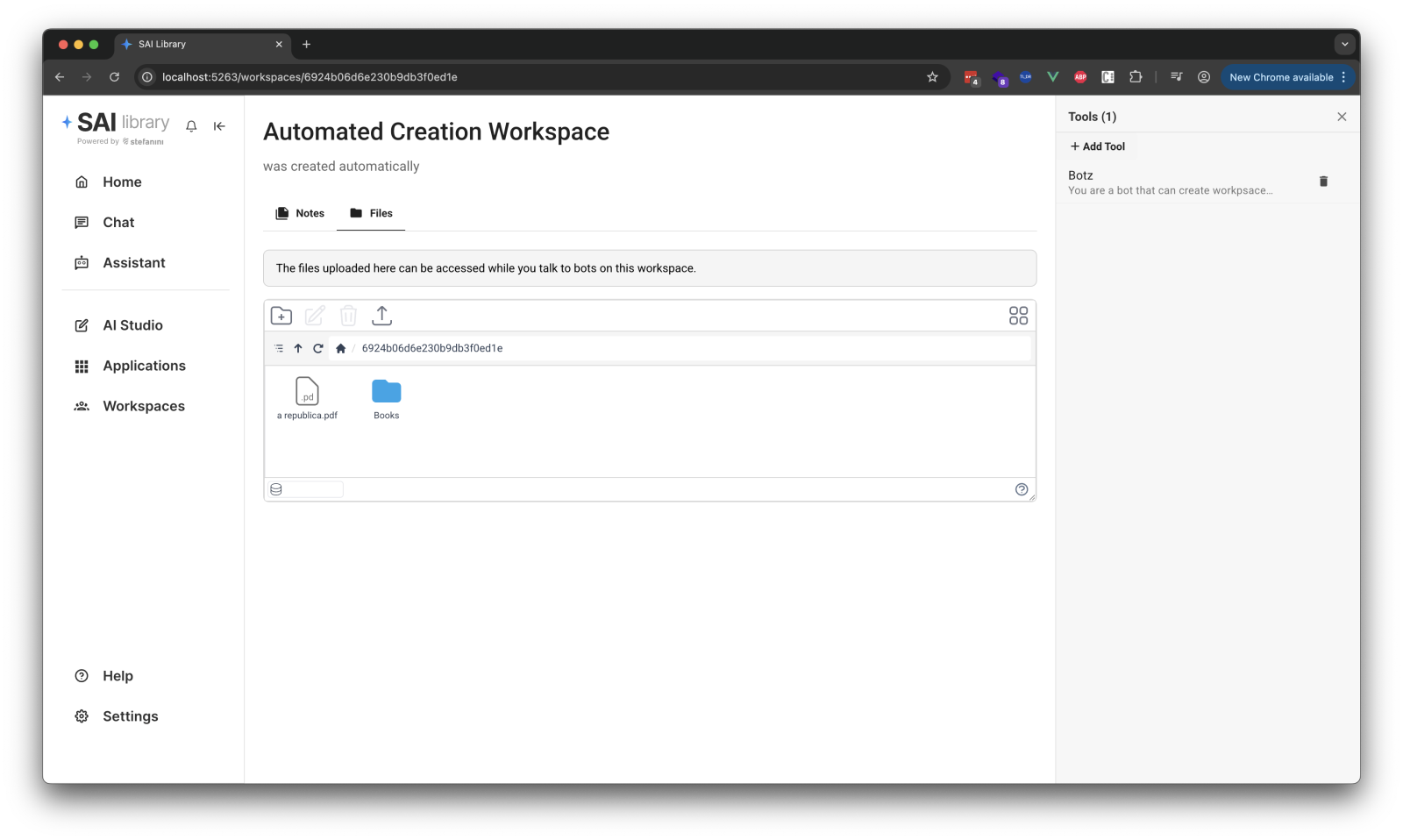
Task: Click breadcrumb path 6924b06d6e230b9db3f0ed1e
Action: pos(432,348)
